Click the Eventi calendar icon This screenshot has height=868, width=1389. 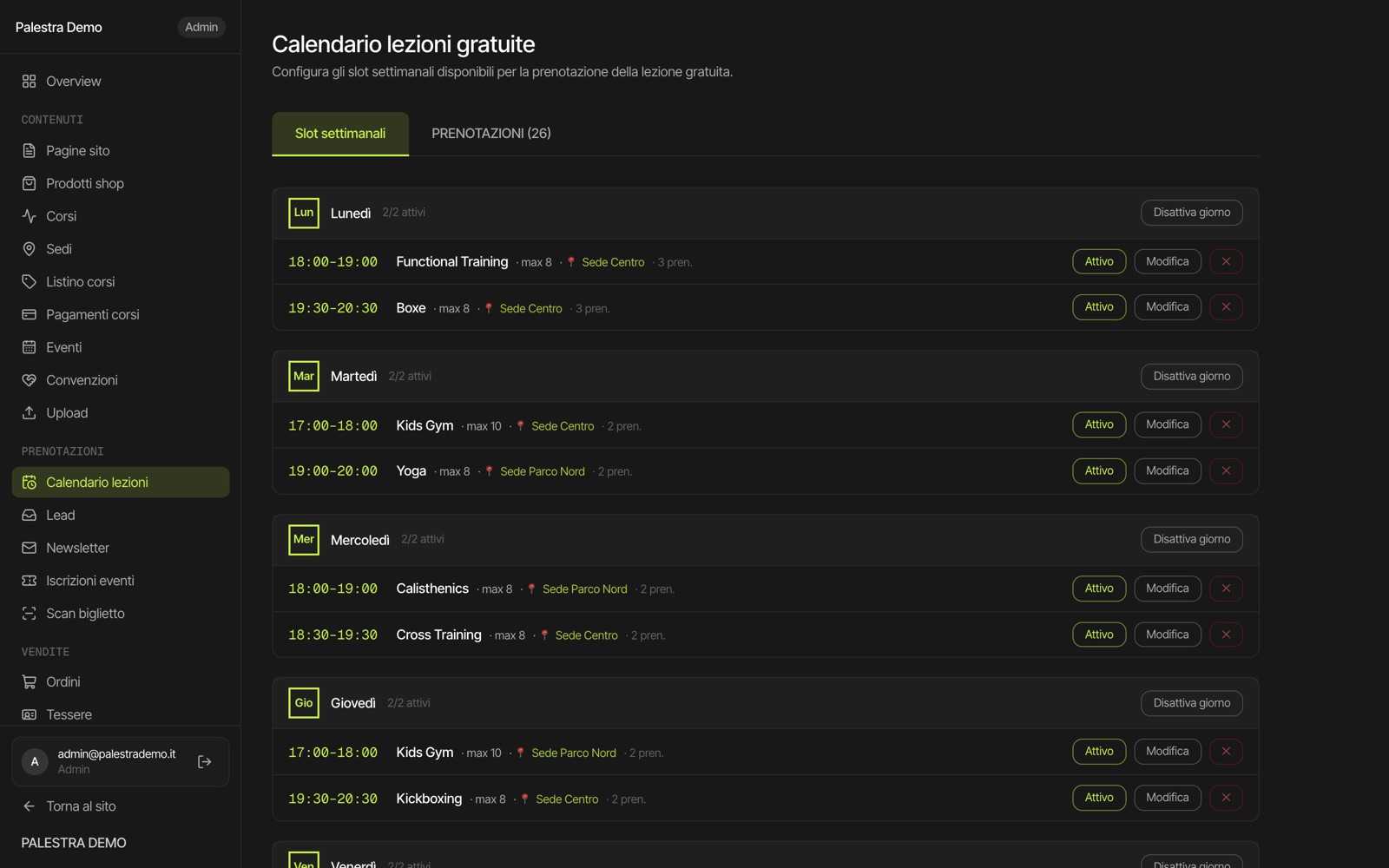(29, 347)
